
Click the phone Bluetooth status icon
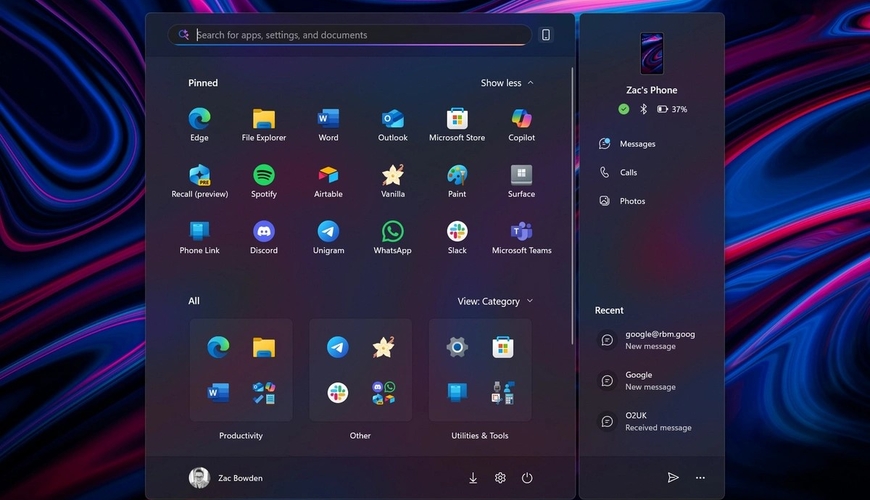coord(643,109)
